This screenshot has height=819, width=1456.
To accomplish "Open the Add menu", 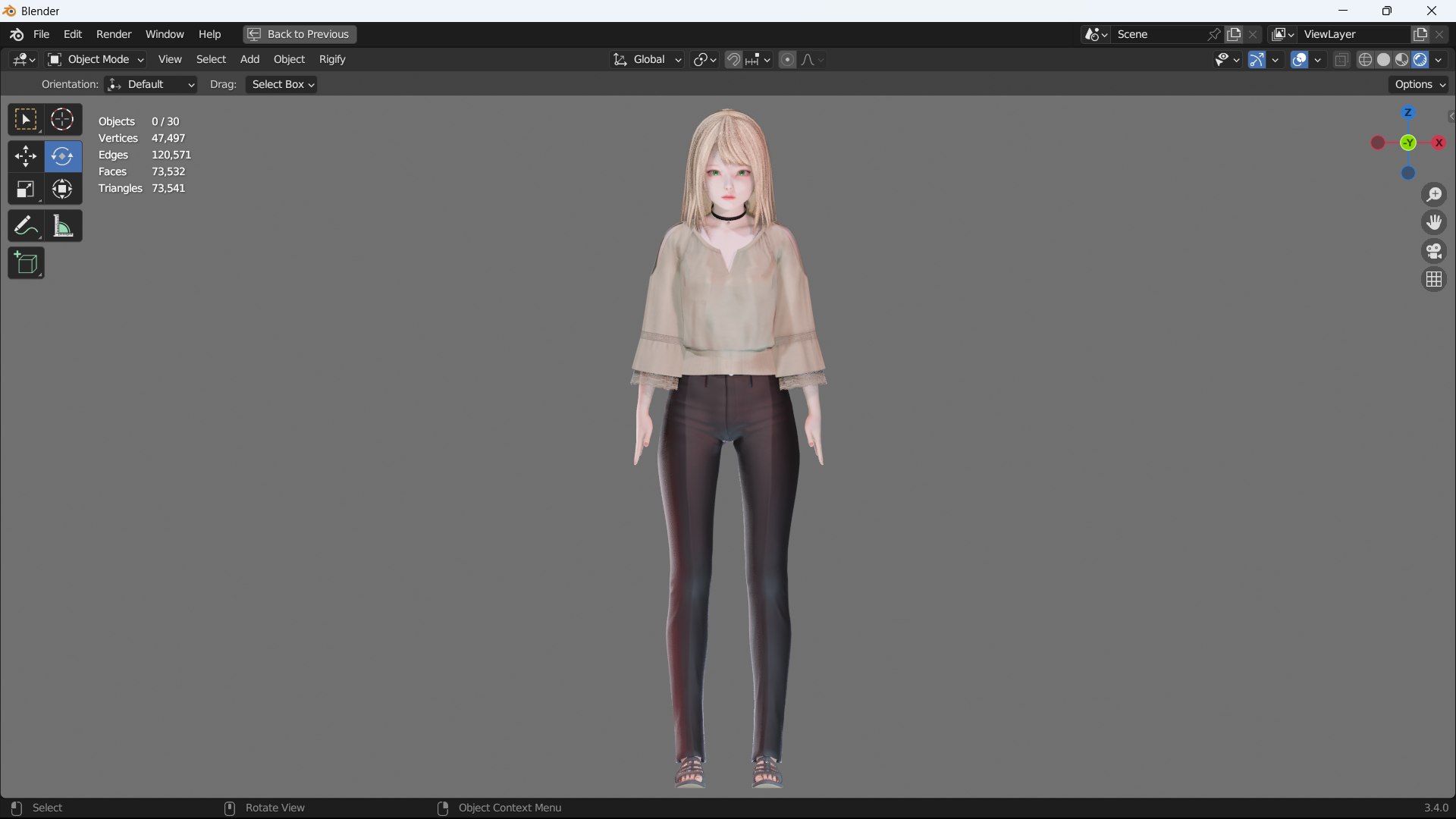I will click(x=249, y=59).
